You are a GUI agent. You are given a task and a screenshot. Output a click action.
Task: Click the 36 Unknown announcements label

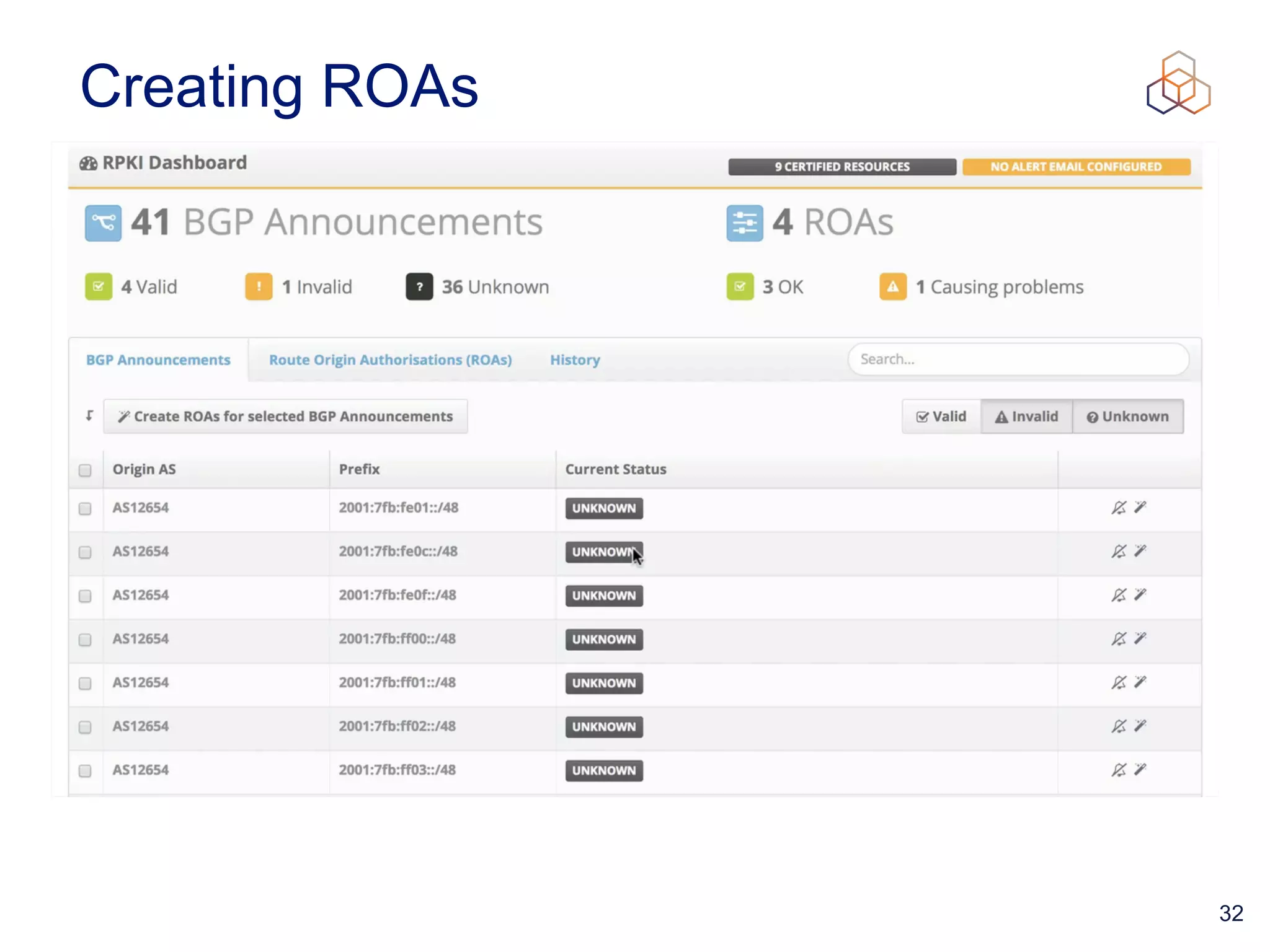point(495,287)
